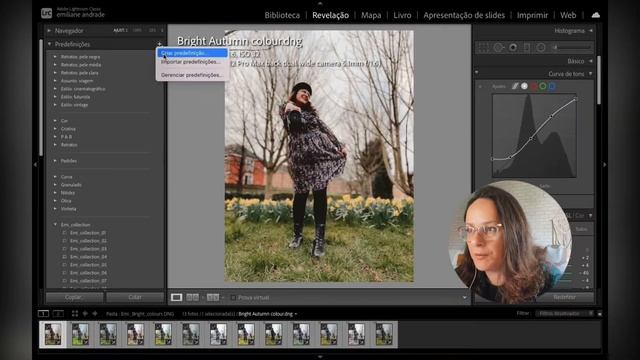Choose Importar predefinições menu entry
This screenshot has width=640, height=360.
coord(192,62)
